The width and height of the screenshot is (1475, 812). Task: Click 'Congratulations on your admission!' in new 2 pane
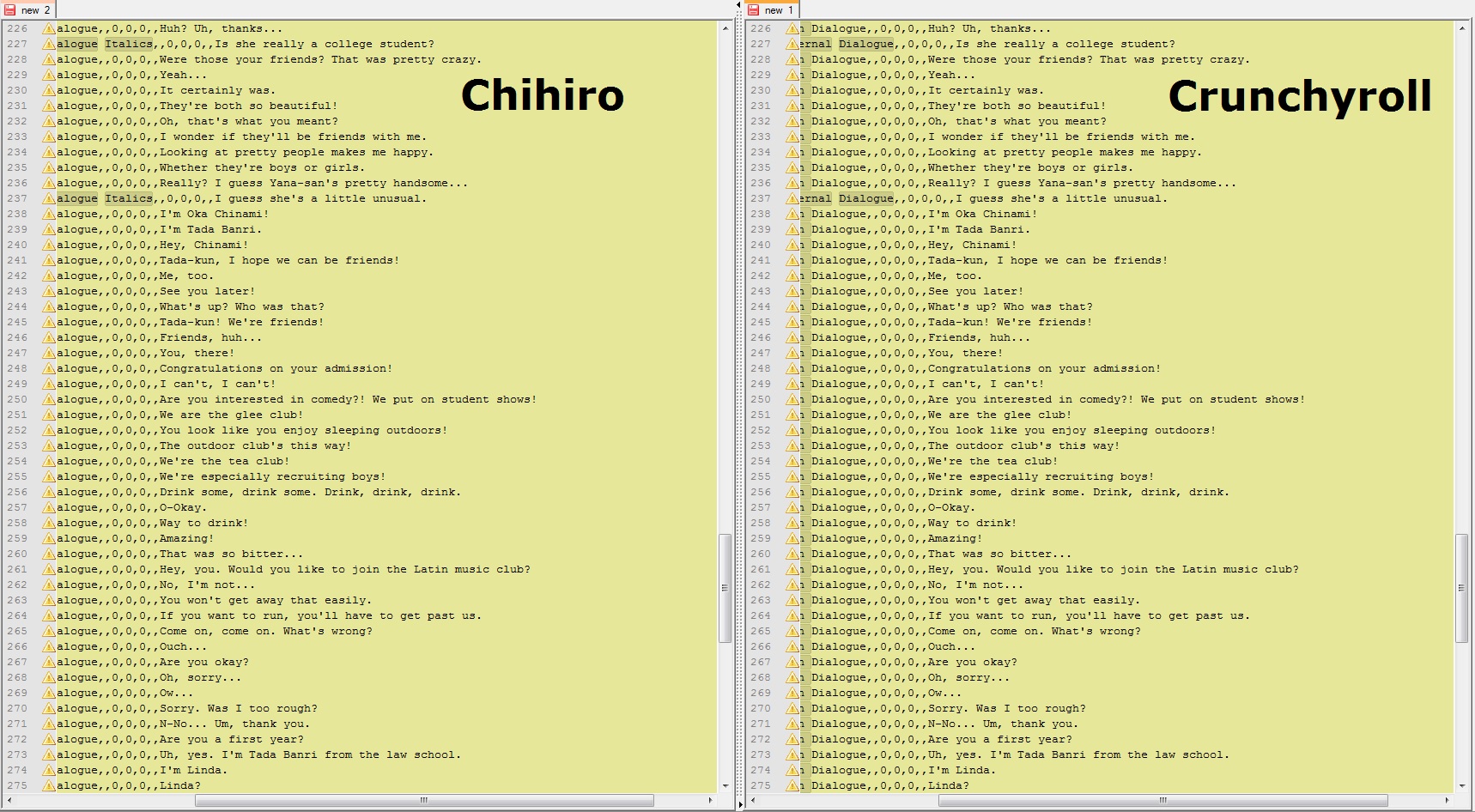(x=276, y=369)
